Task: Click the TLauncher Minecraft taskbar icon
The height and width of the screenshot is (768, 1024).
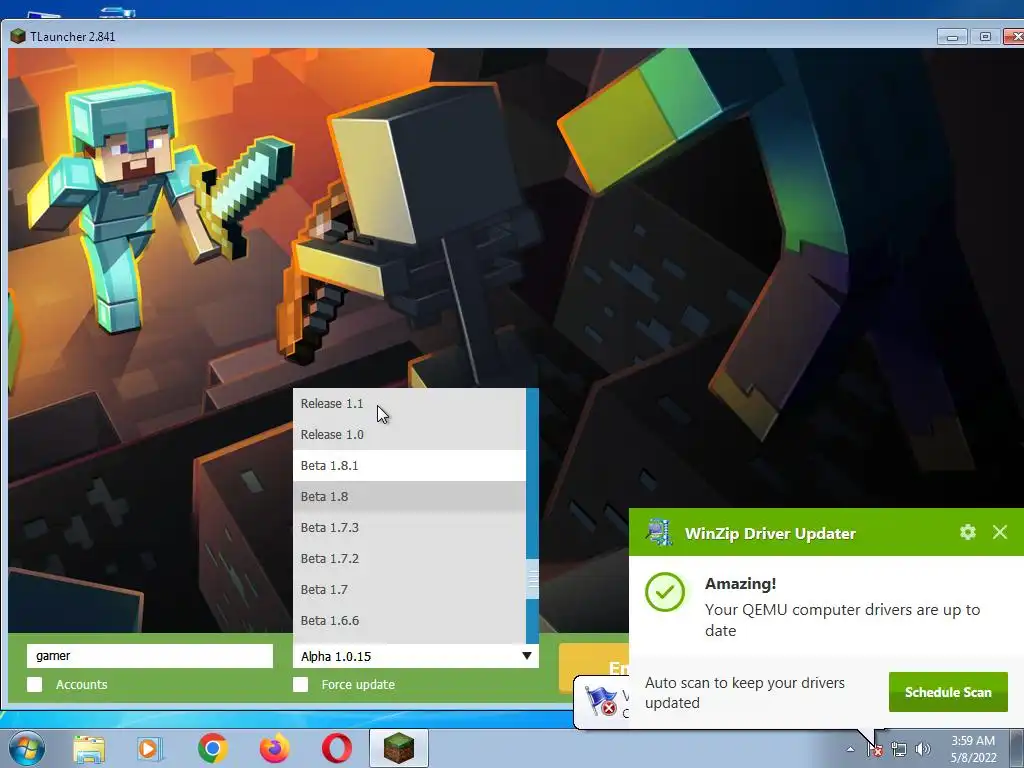Action: click(x=399, y=748)
